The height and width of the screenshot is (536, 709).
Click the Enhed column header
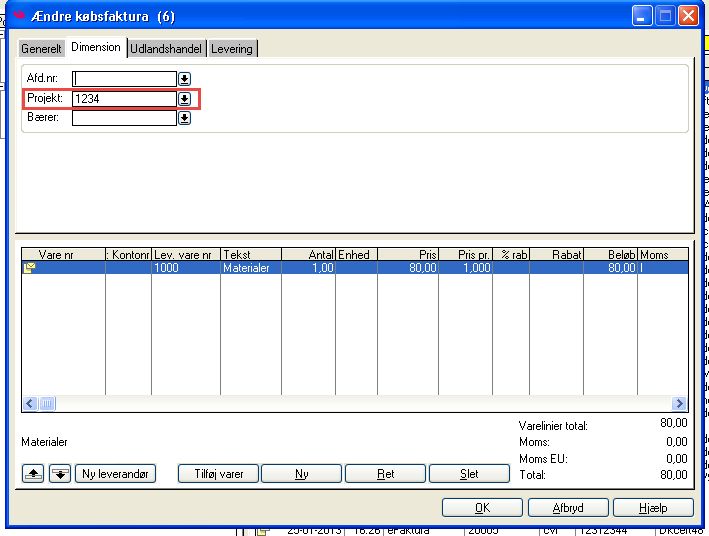pos(356,255)
